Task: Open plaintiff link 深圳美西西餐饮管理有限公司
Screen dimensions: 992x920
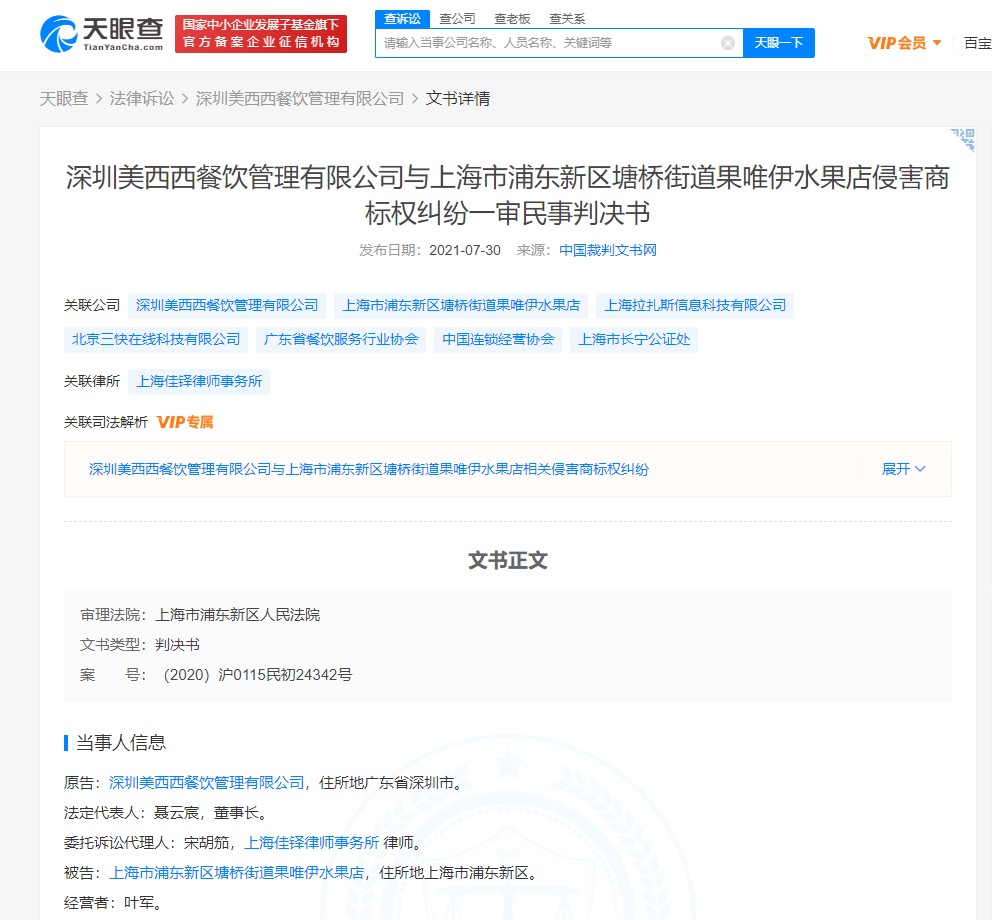Action: coord(207,783)
